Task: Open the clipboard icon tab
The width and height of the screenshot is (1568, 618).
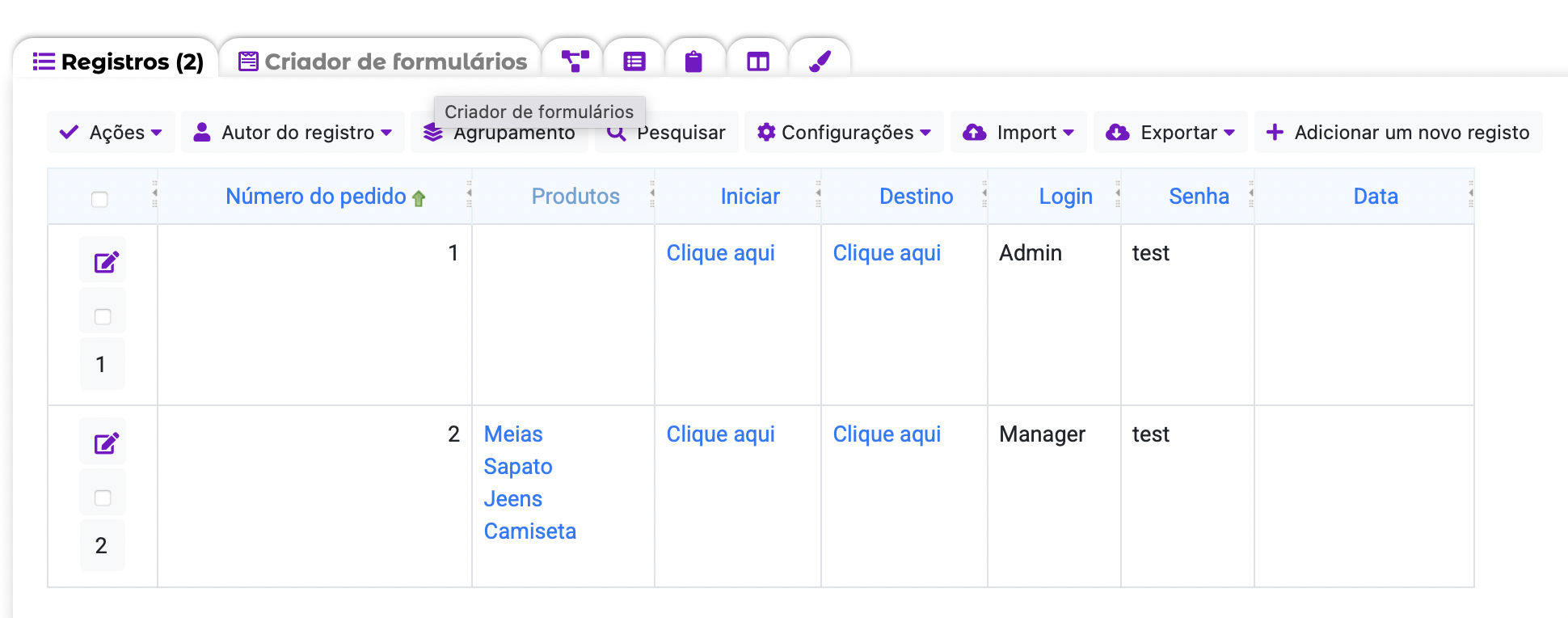Action: coord(693,61)
